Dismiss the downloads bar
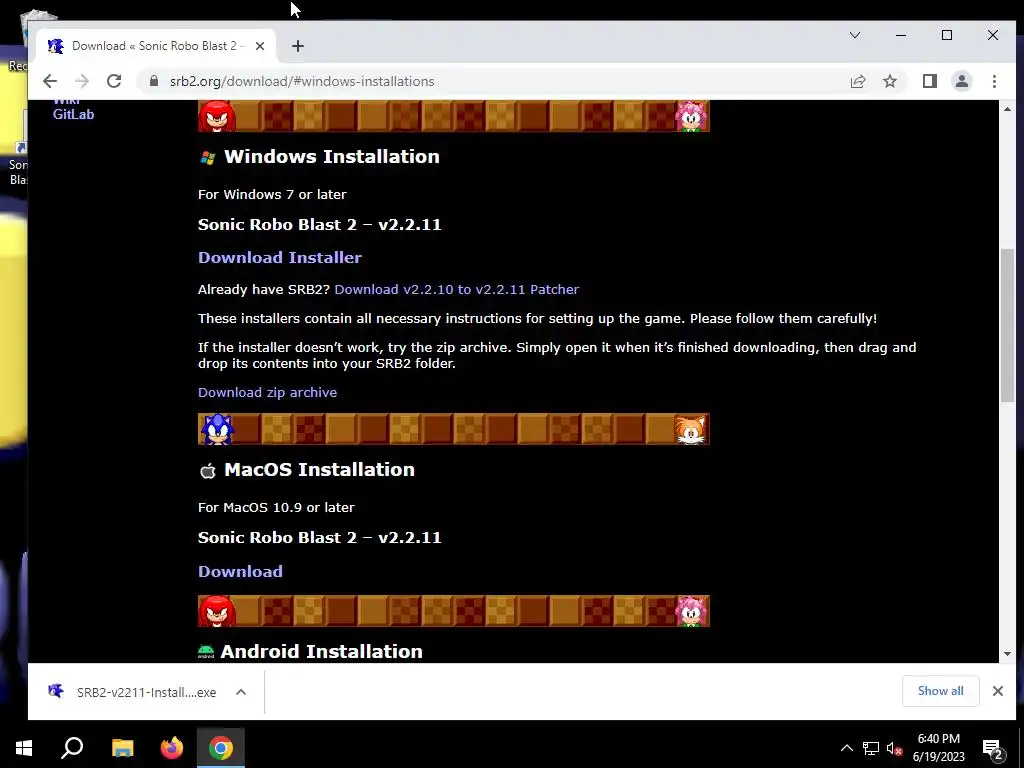The height and width of the screenshot is (768, 1024). pyautogui.click(x=998, y=691)
